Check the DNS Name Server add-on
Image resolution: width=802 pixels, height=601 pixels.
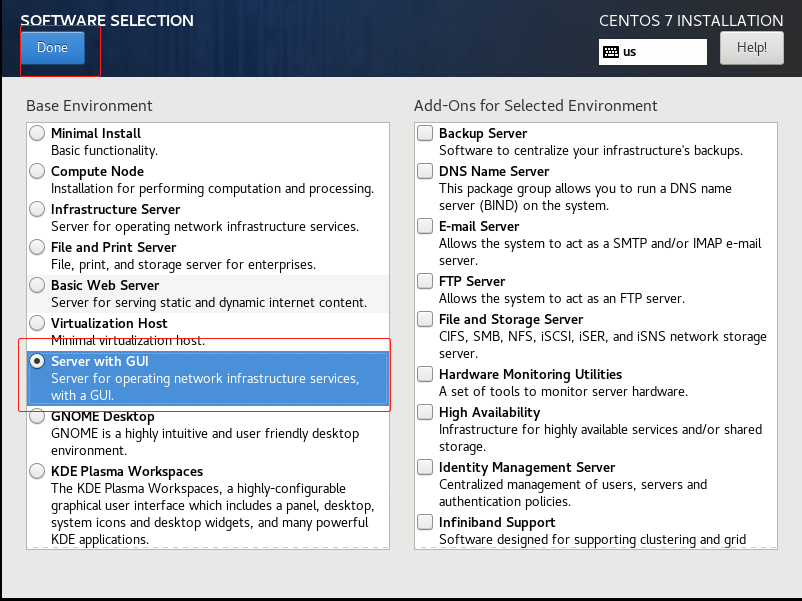(x=425, y=171)
